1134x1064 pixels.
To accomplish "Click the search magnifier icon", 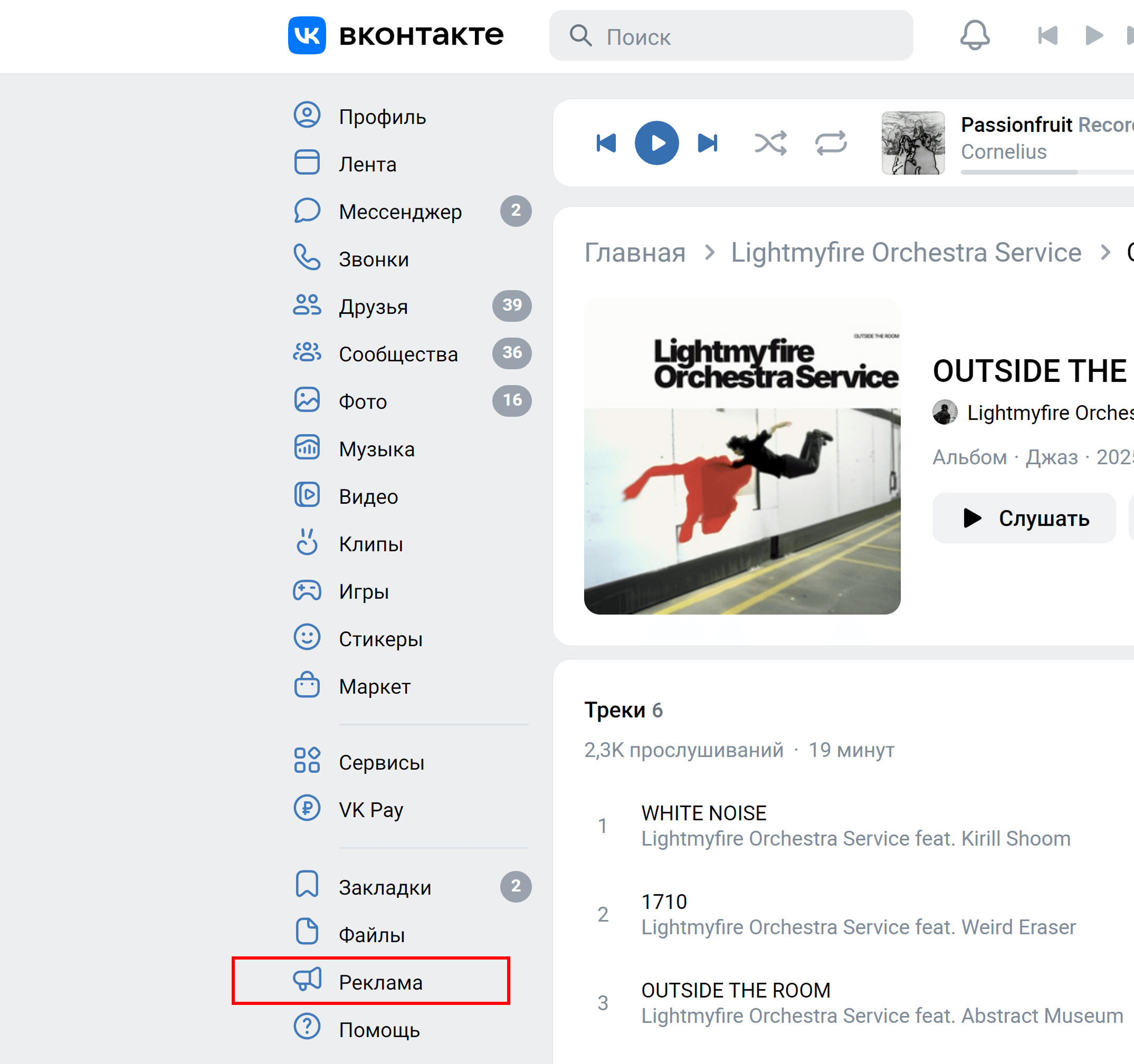I will click(x=580, y=35).
